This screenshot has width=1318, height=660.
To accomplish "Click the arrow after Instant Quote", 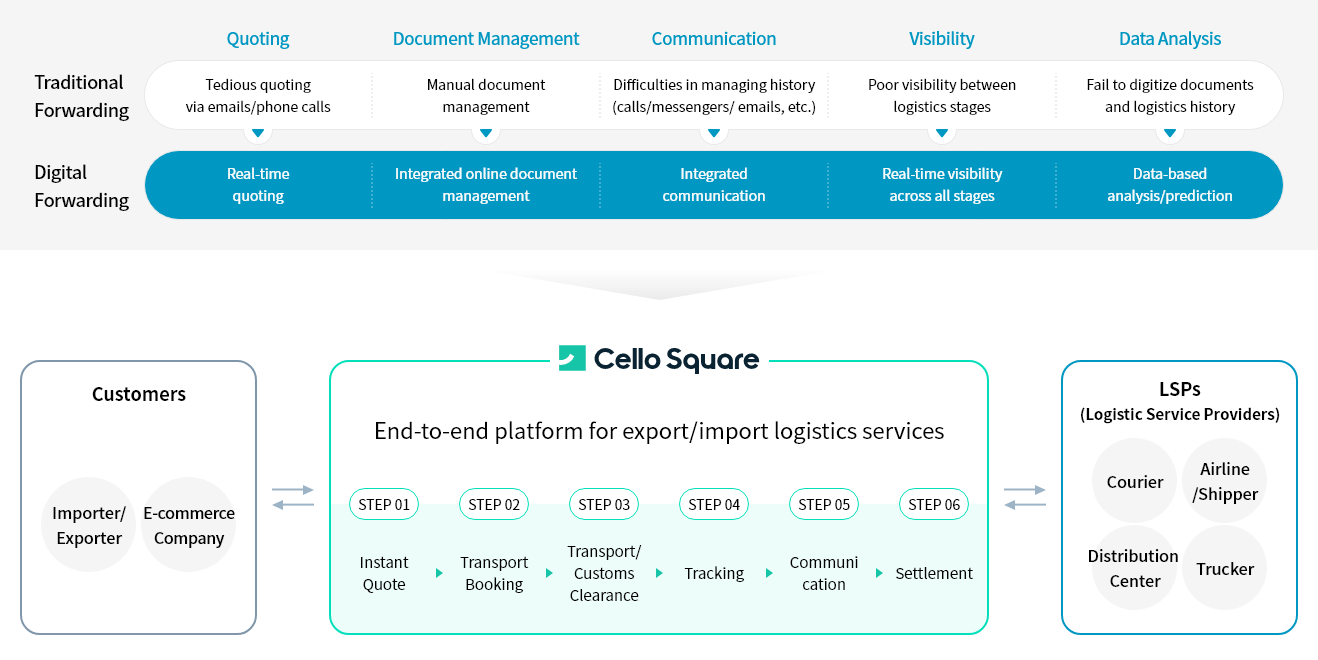I will tap(439, 574).
